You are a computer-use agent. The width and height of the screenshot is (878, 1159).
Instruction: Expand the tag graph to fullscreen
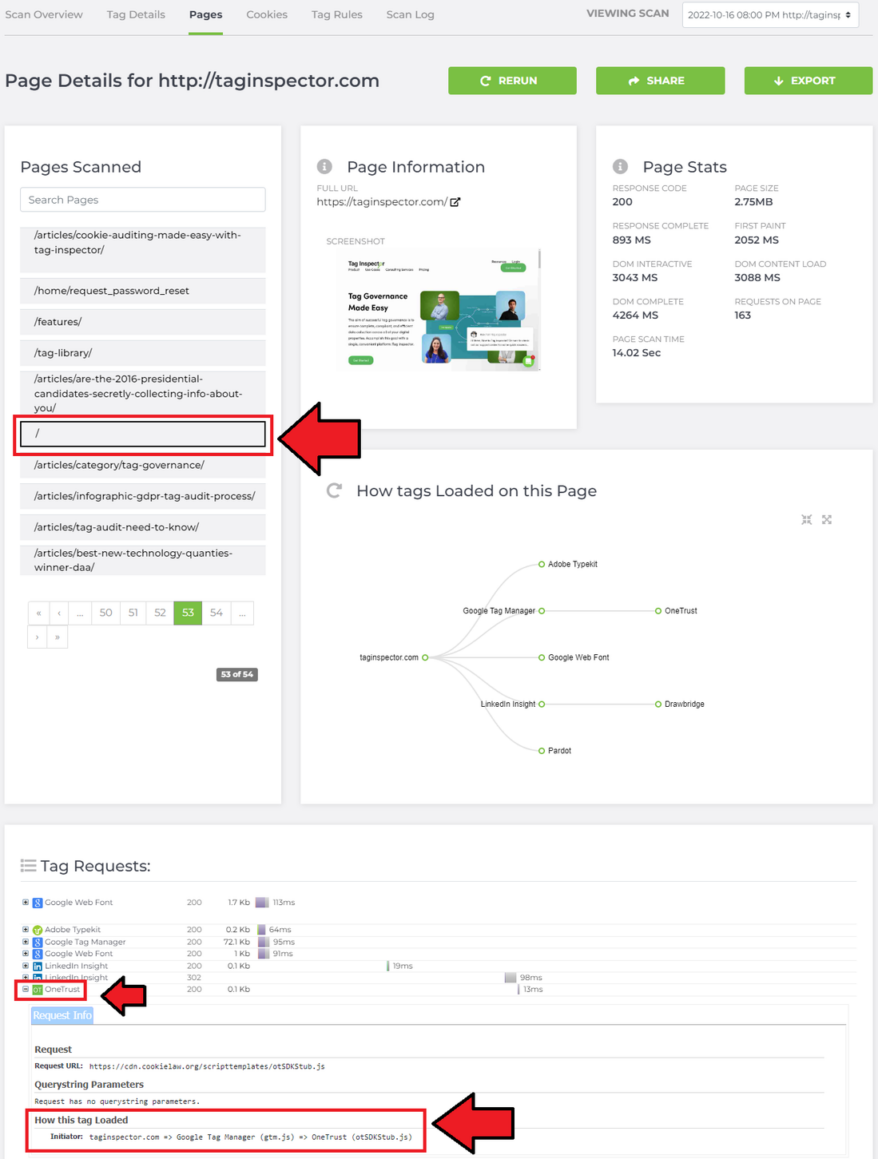pyautogui.click(x=827, y=519)
